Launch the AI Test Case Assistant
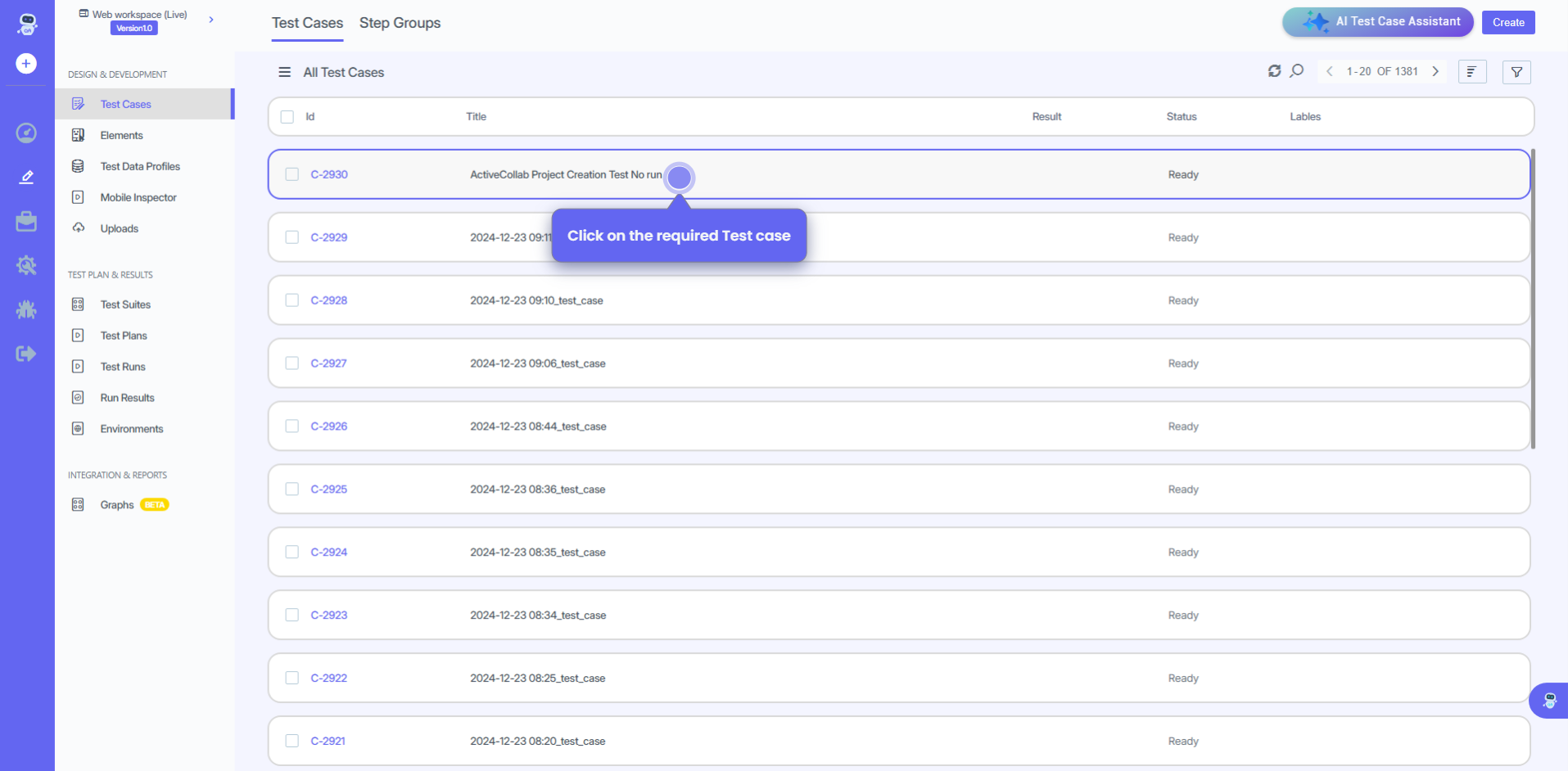This screenshot has width=1568, height=771. [1377, 22]
